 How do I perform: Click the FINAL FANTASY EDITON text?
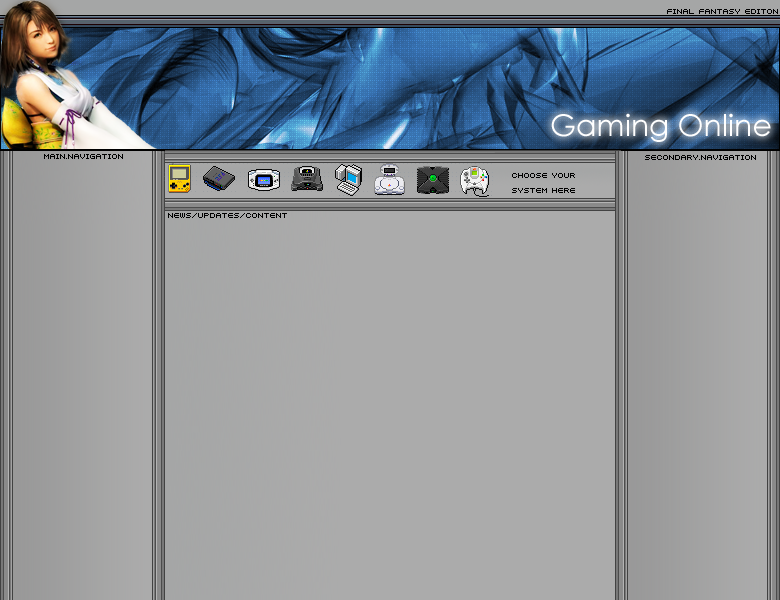(722, 11)
